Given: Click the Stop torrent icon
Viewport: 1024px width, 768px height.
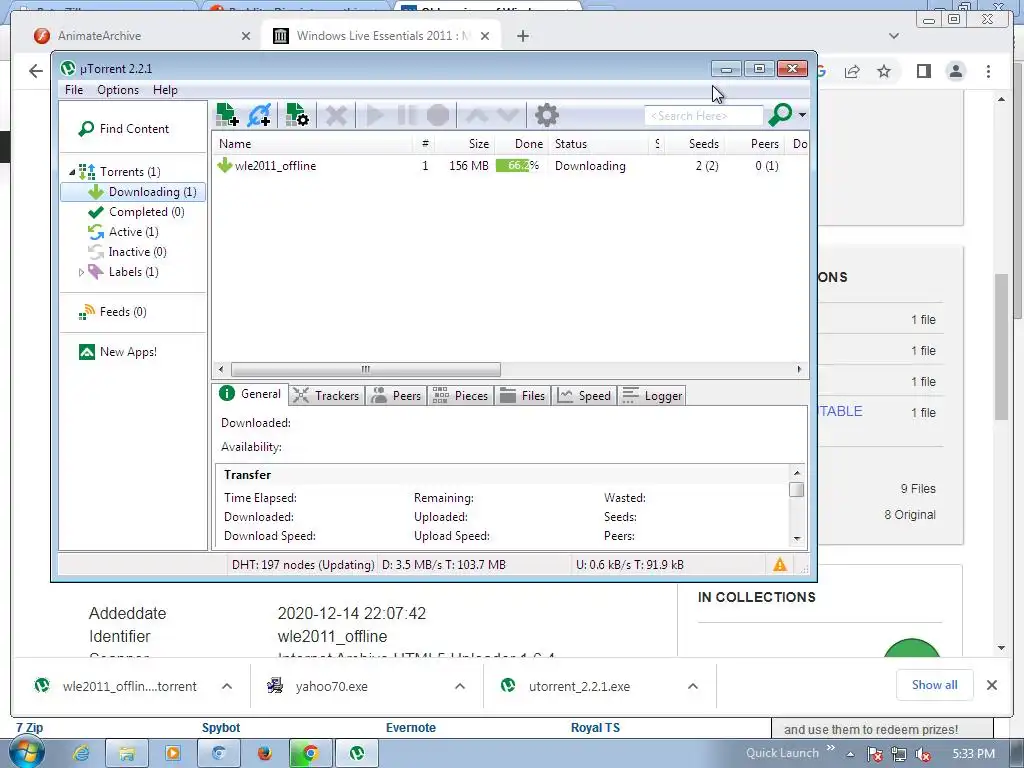Looking at the screenshot, I should click(438, 116).
